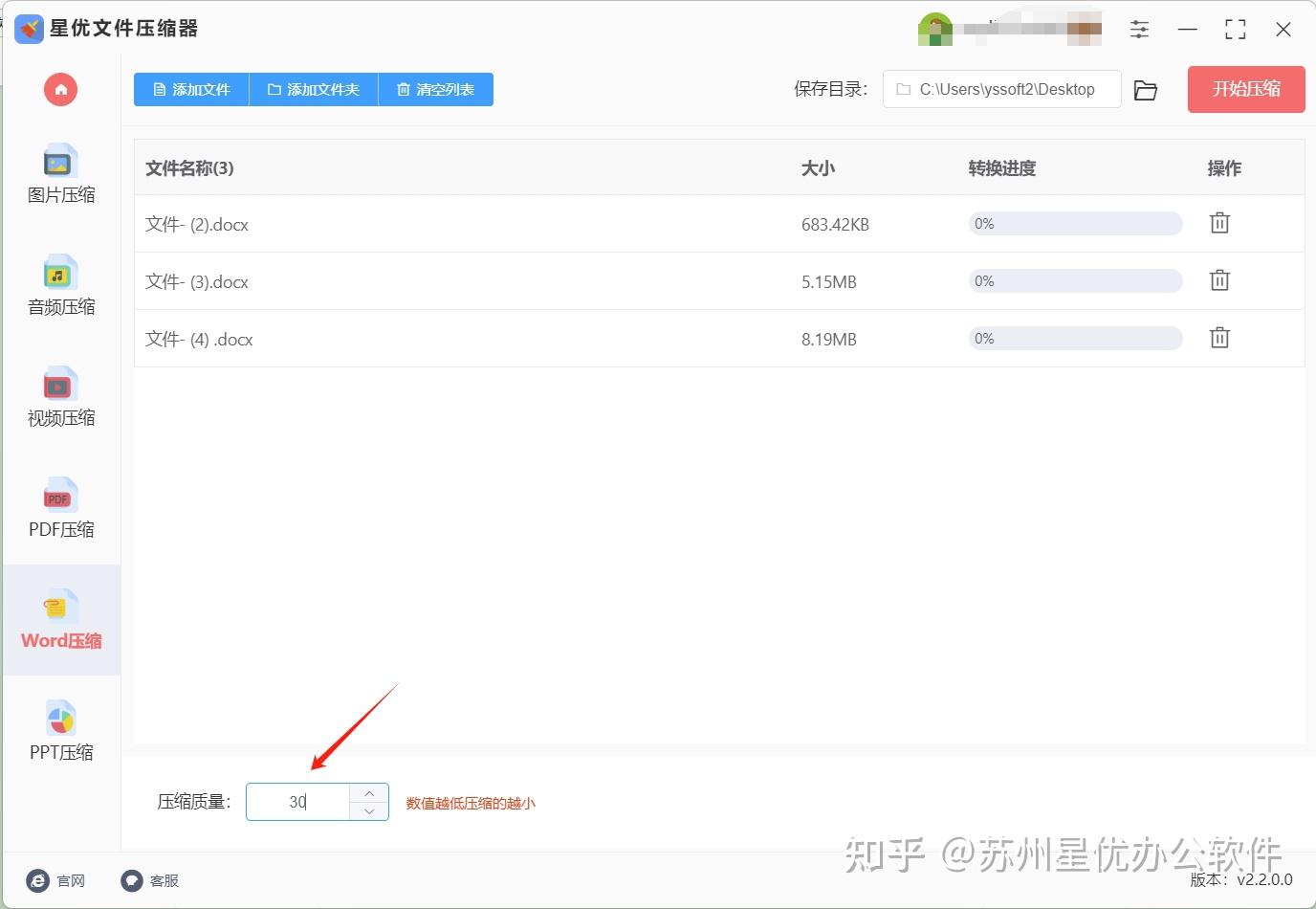Go to the home icon in sidebar
1316x909 pixels.
[x=60, y=90]
